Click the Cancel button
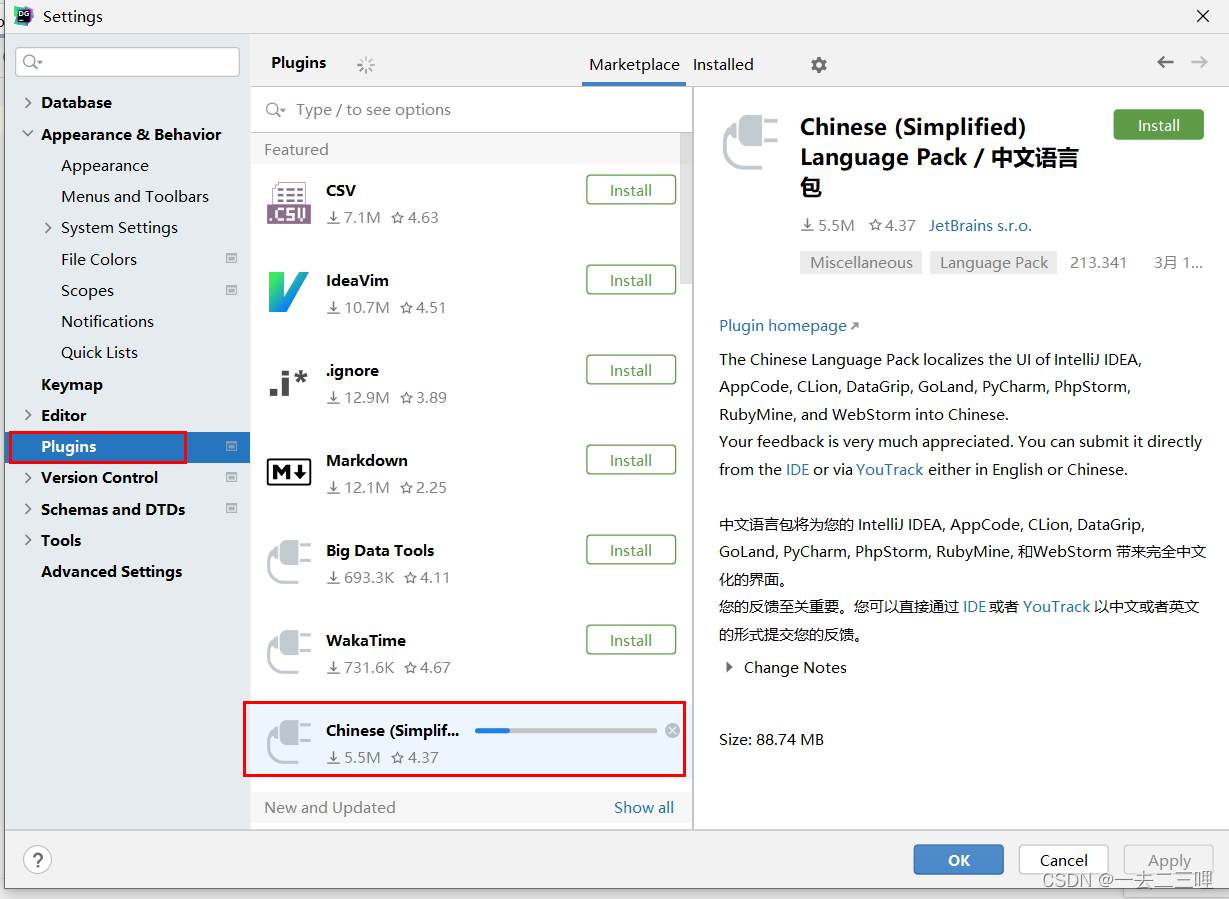 (1063, 860)
